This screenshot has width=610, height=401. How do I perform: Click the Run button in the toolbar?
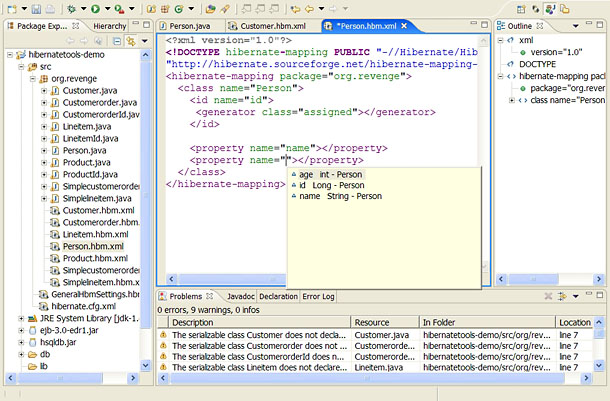[x=97, y=9]
